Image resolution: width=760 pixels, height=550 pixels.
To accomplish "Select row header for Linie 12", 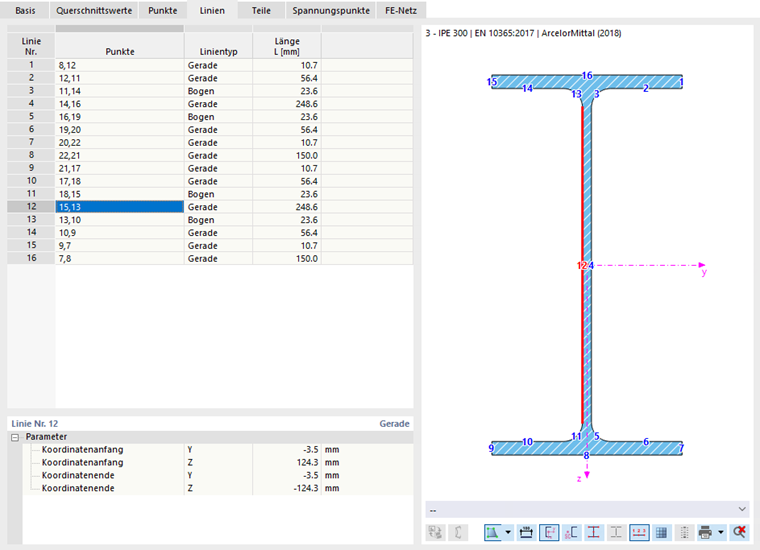I will [31, 207].
